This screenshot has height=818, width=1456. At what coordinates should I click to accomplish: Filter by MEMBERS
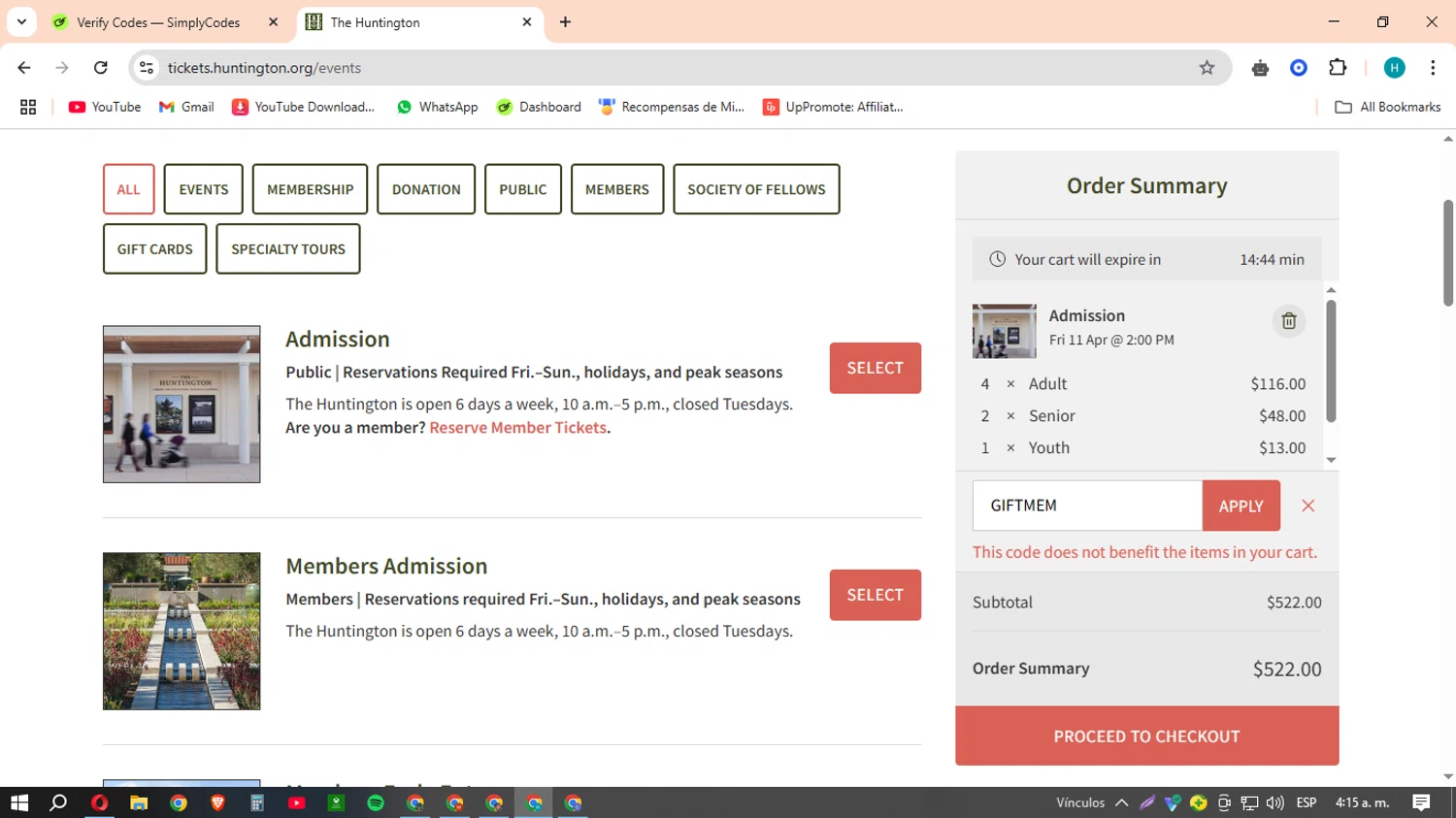(x=617, y=189)
